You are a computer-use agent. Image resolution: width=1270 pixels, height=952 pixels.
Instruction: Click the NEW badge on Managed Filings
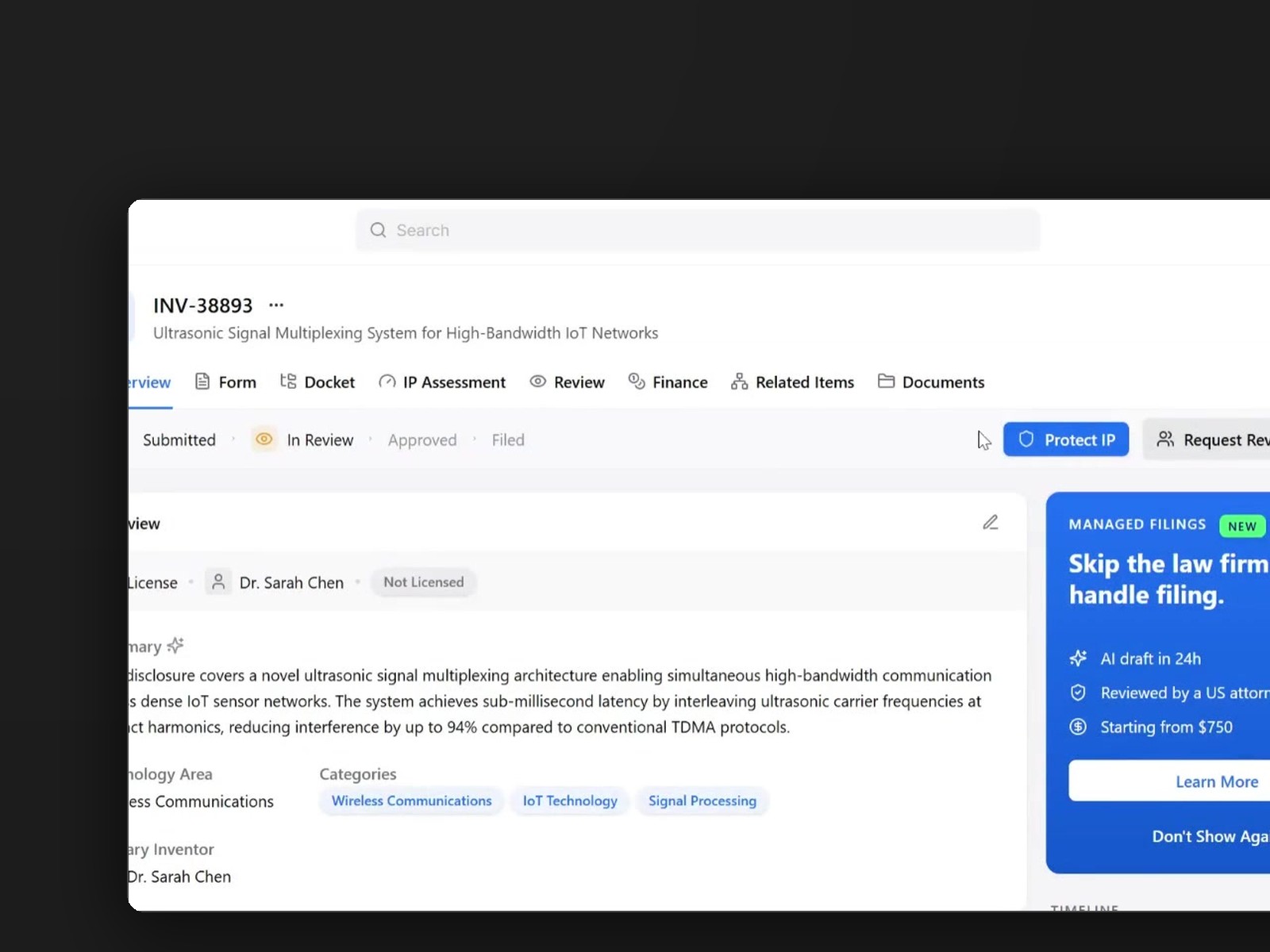(x=1242, y=526)
